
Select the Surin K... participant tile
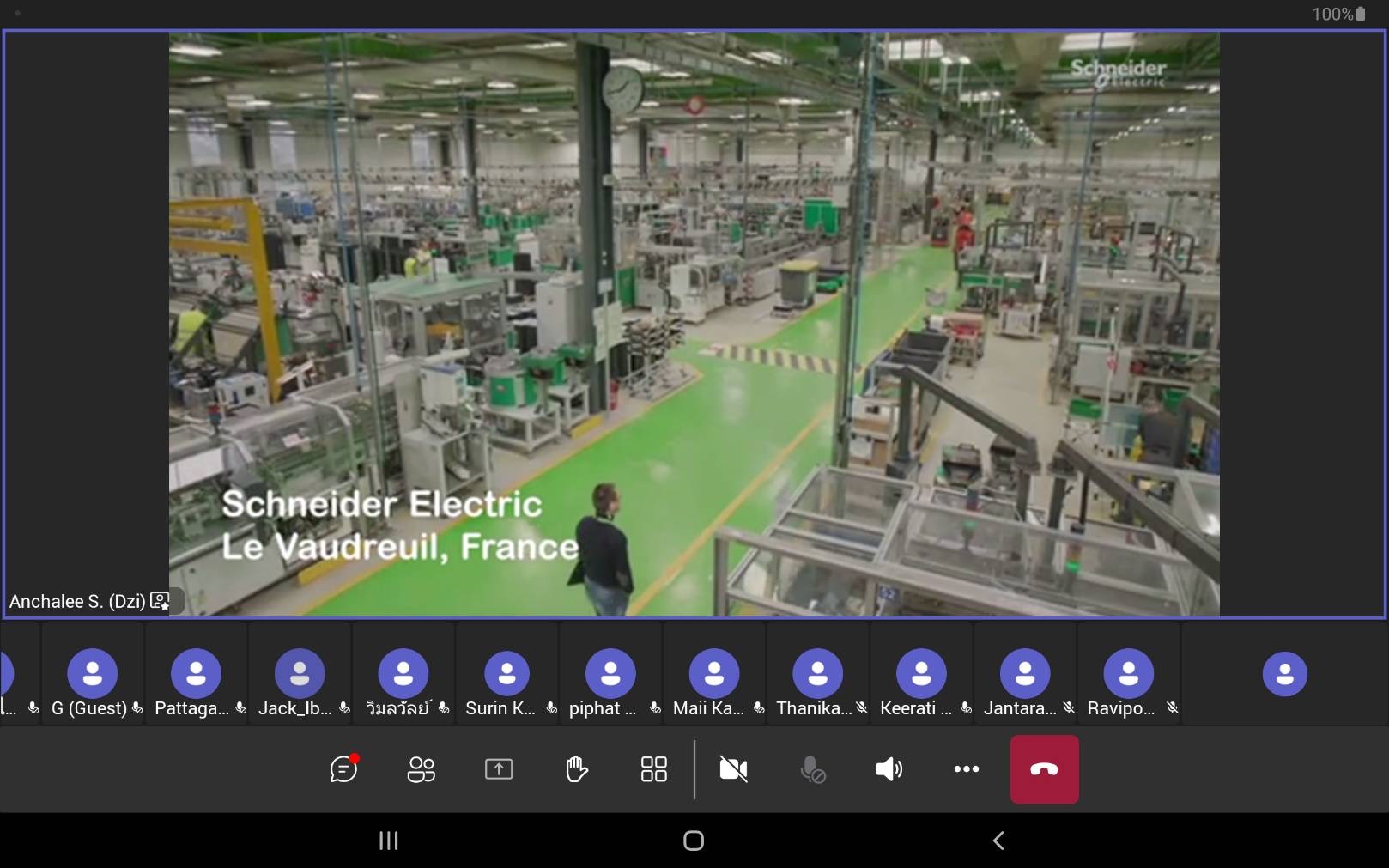tap(506, 675)
